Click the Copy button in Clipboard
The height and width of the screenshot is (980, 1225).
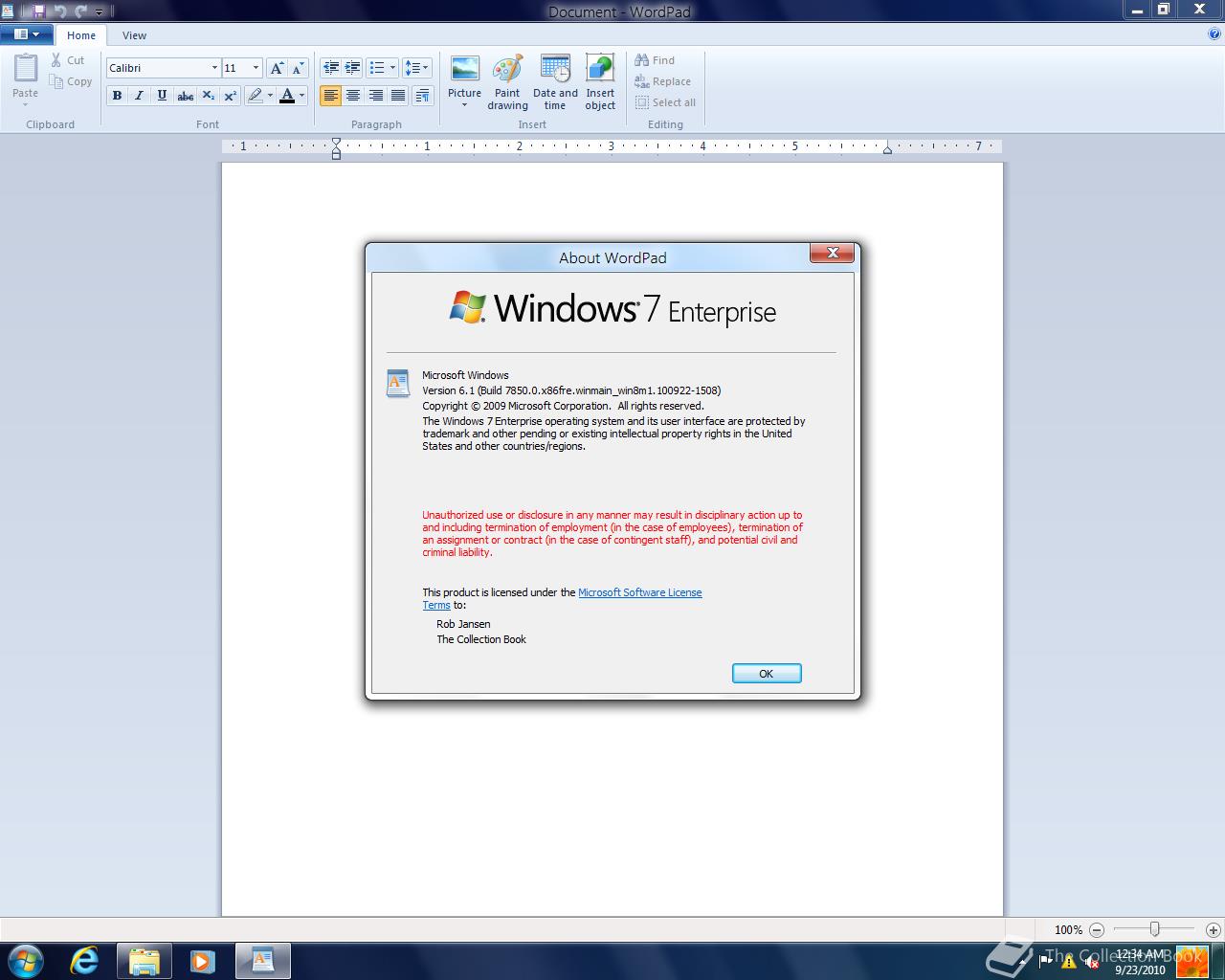tap(71, 81)
